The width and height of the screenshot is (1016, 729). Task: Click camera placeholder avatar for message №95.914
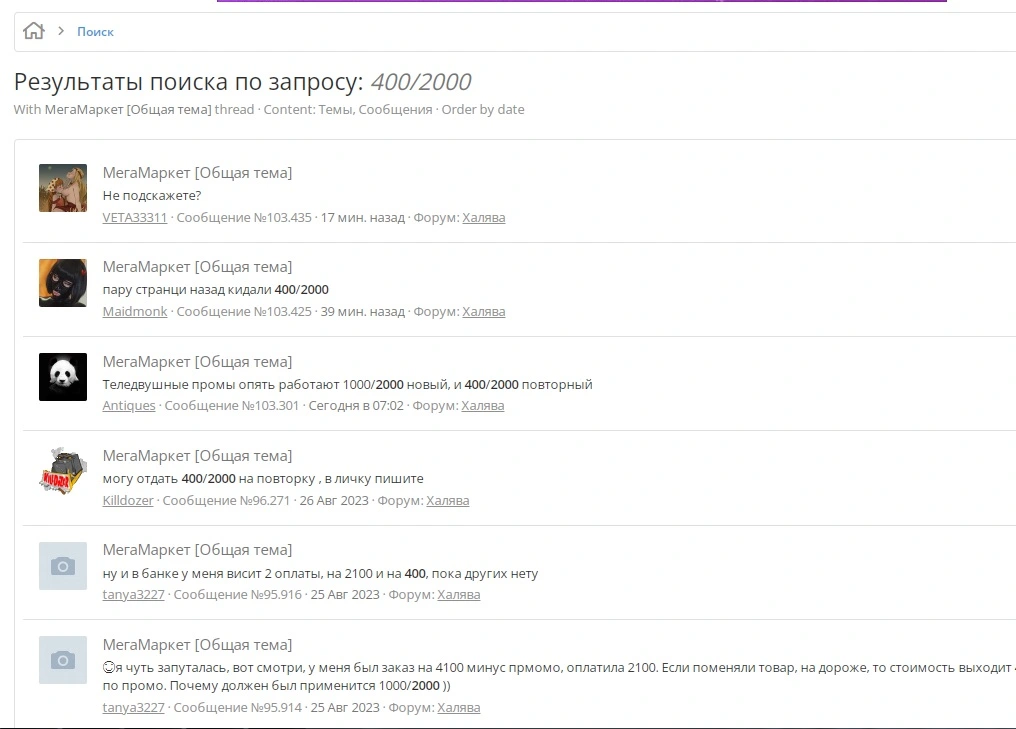[x=63, y=660]
